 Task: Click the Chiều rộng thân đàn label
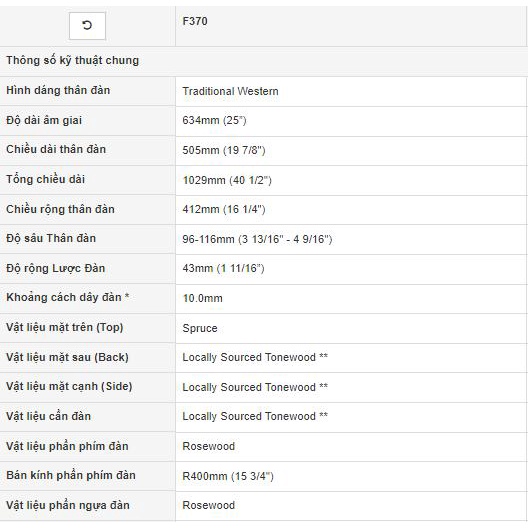point(60,209)
